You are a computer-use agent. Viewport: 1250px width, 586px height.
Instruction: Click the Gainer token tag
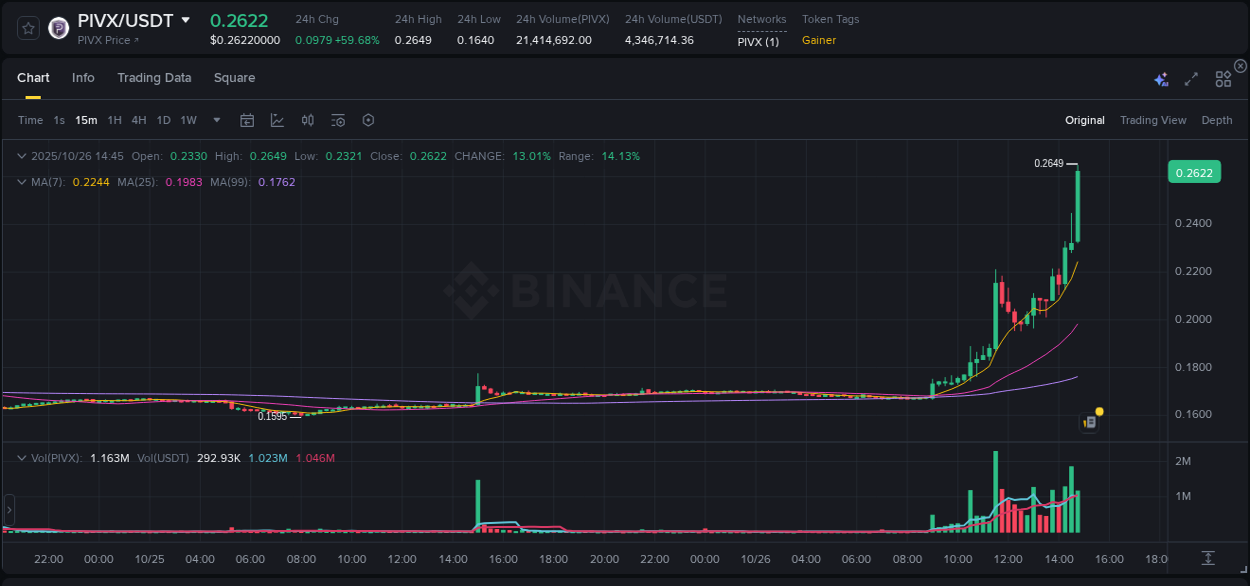(817, 41)
